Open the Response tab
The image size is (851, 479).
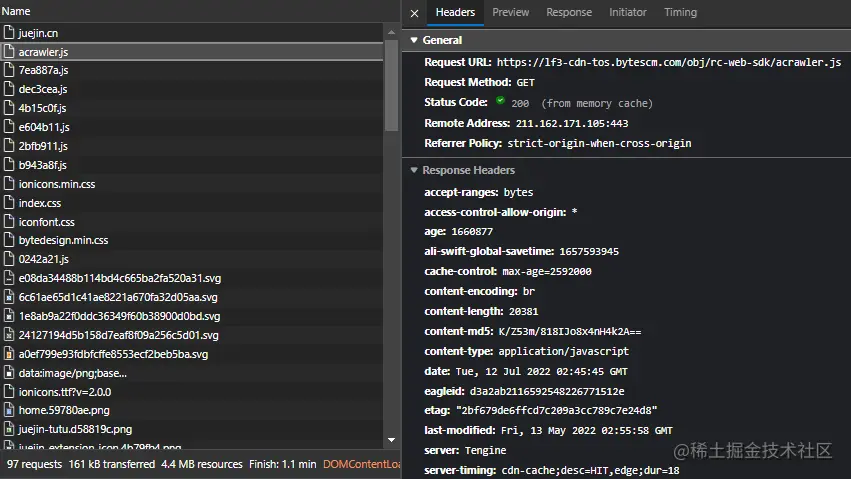click(569, 12)
